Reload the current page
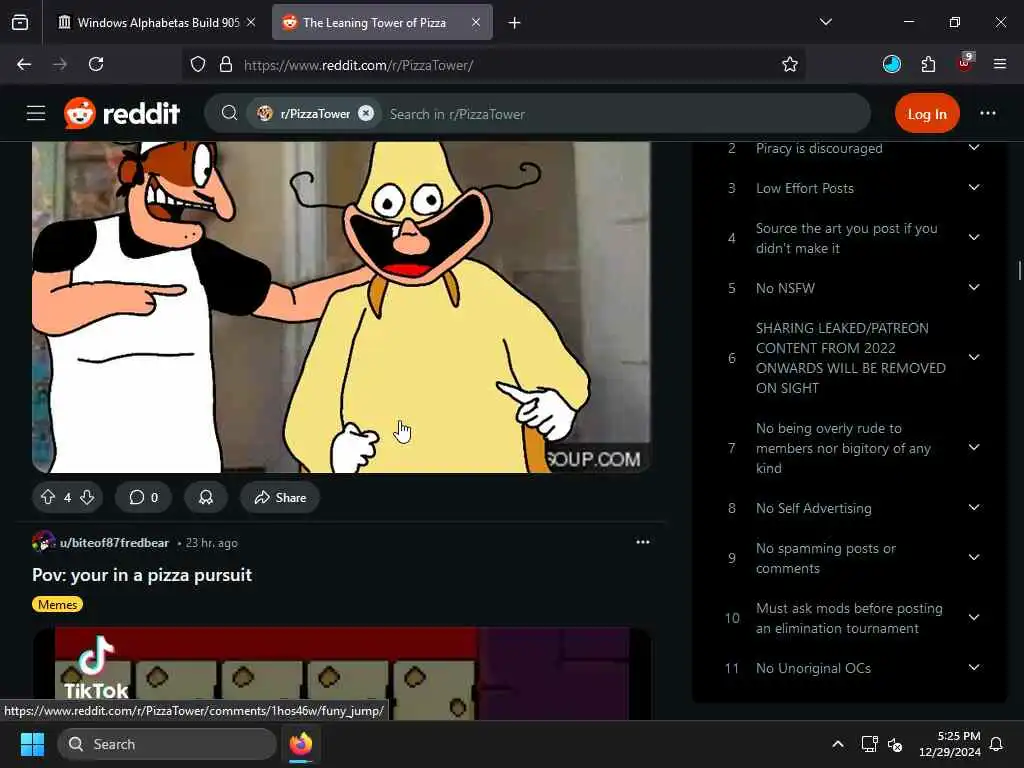1024x768 pixels. pyautogui.click(x=96, y=64)
